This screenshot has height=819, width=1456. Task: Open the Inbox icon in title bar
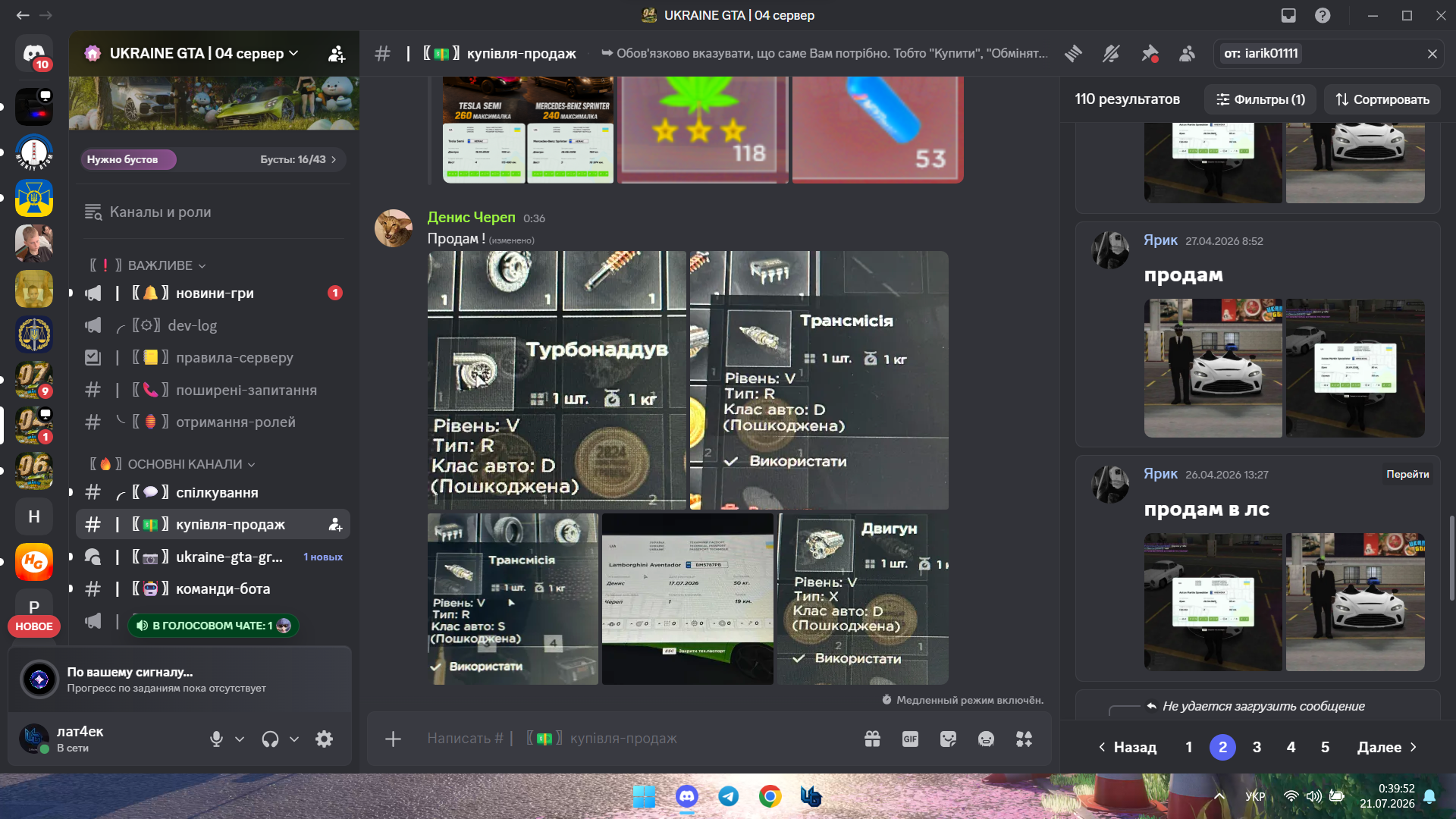click(x=1288, y=15)
